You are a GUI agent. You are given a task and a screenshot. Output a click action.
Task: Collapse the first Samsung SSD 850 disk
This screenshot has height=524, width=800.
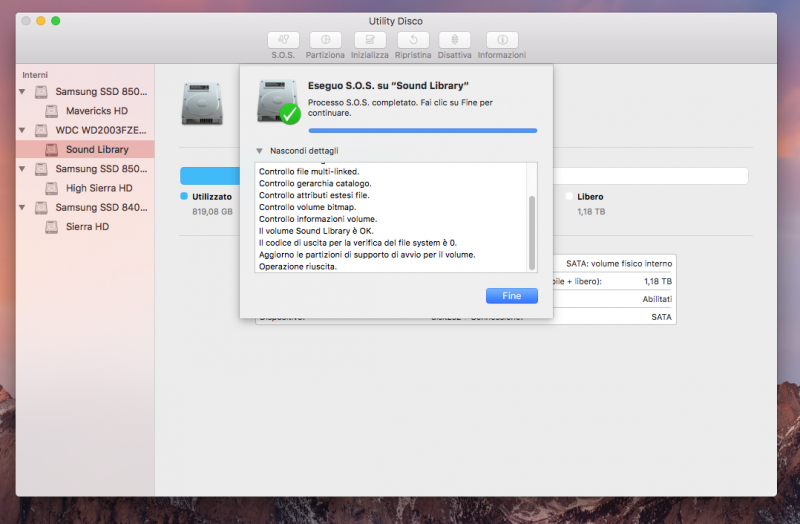tap(22, 92)
